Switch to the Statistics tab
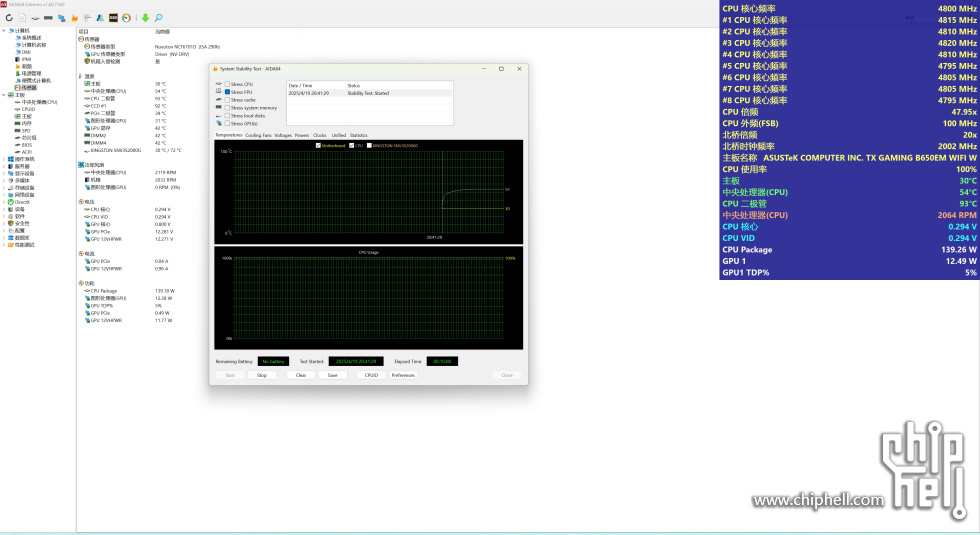Screen dimensions: 980x535 (359, 135)
